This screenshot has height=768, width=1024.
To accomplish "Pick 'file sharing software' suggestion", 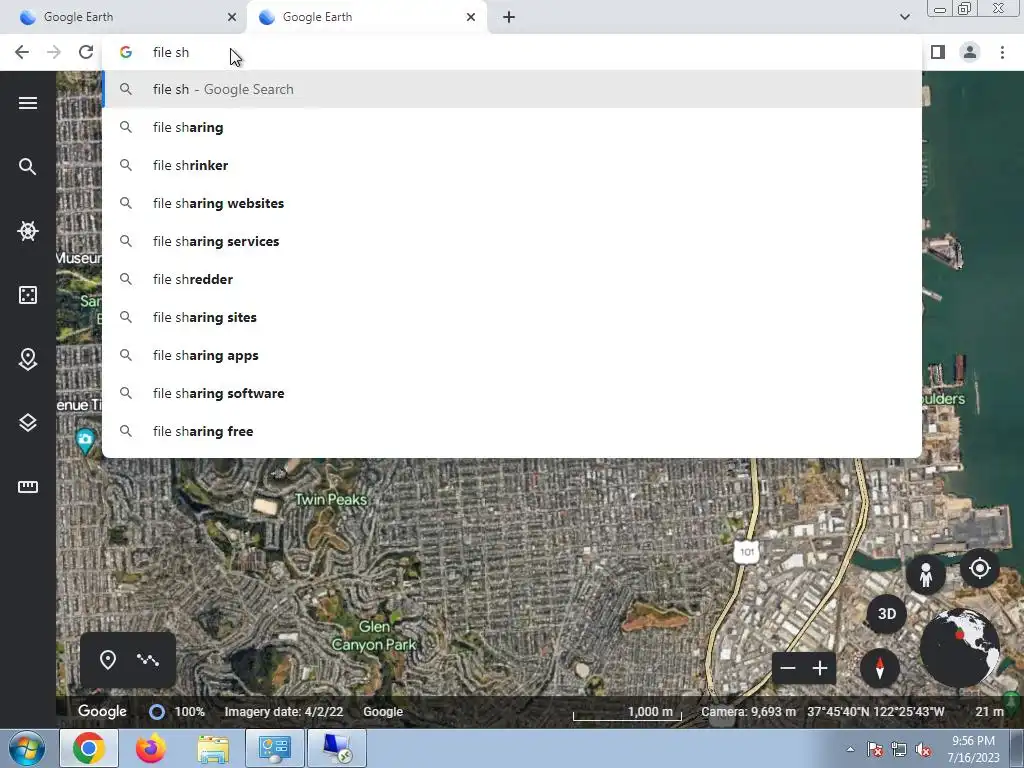I will tap(512, 393).
